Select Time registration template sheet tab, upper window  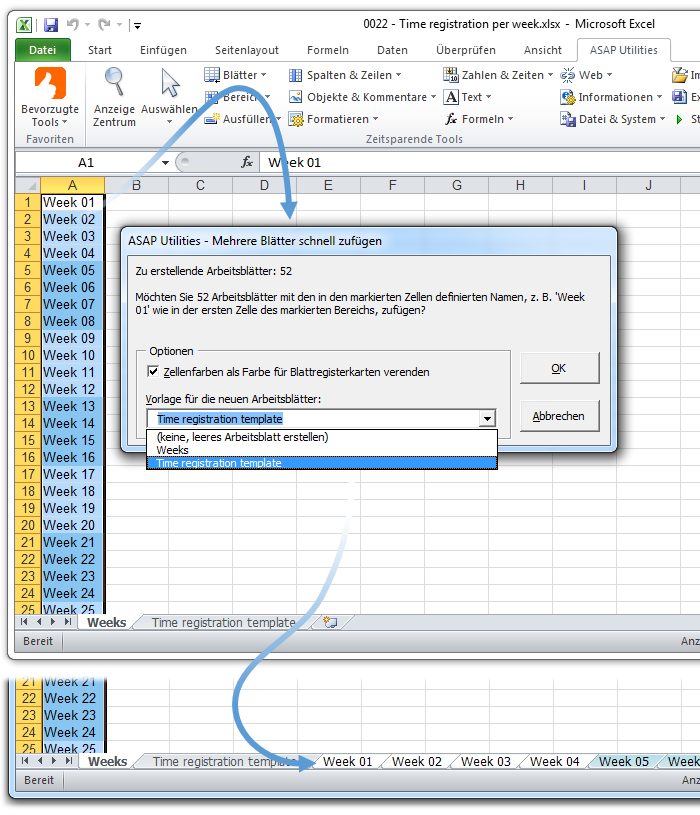click(223, 623)
